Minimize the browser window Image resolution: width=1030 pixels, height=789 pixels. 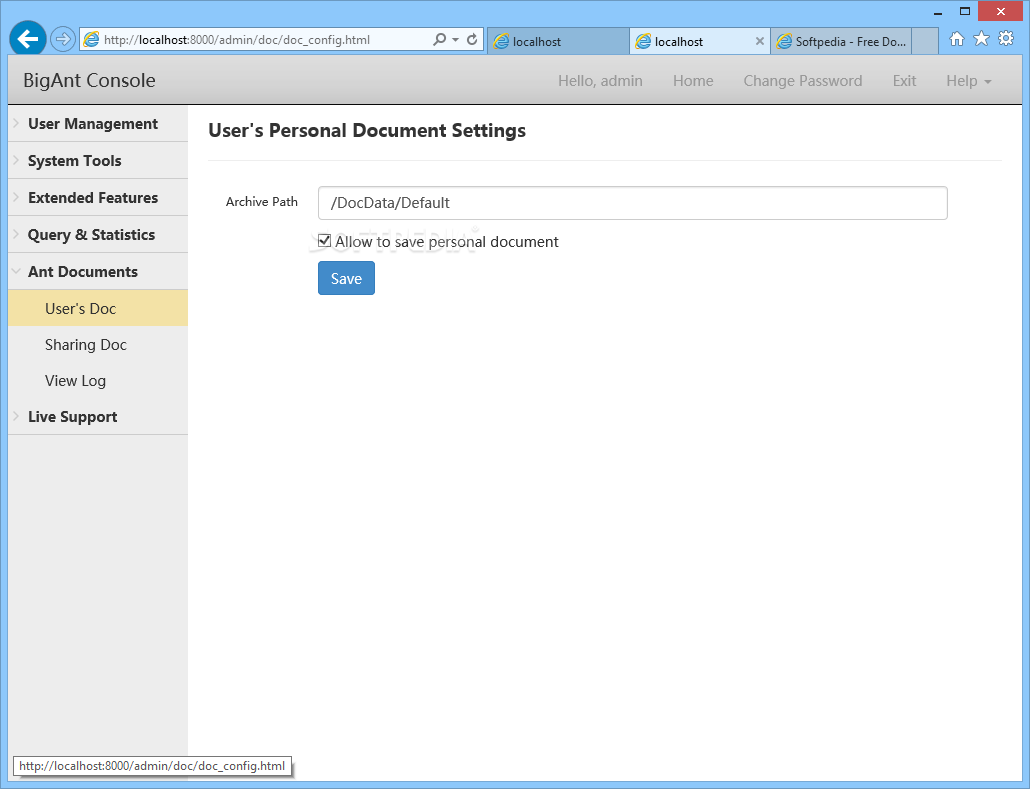click(x=938, y=12)
